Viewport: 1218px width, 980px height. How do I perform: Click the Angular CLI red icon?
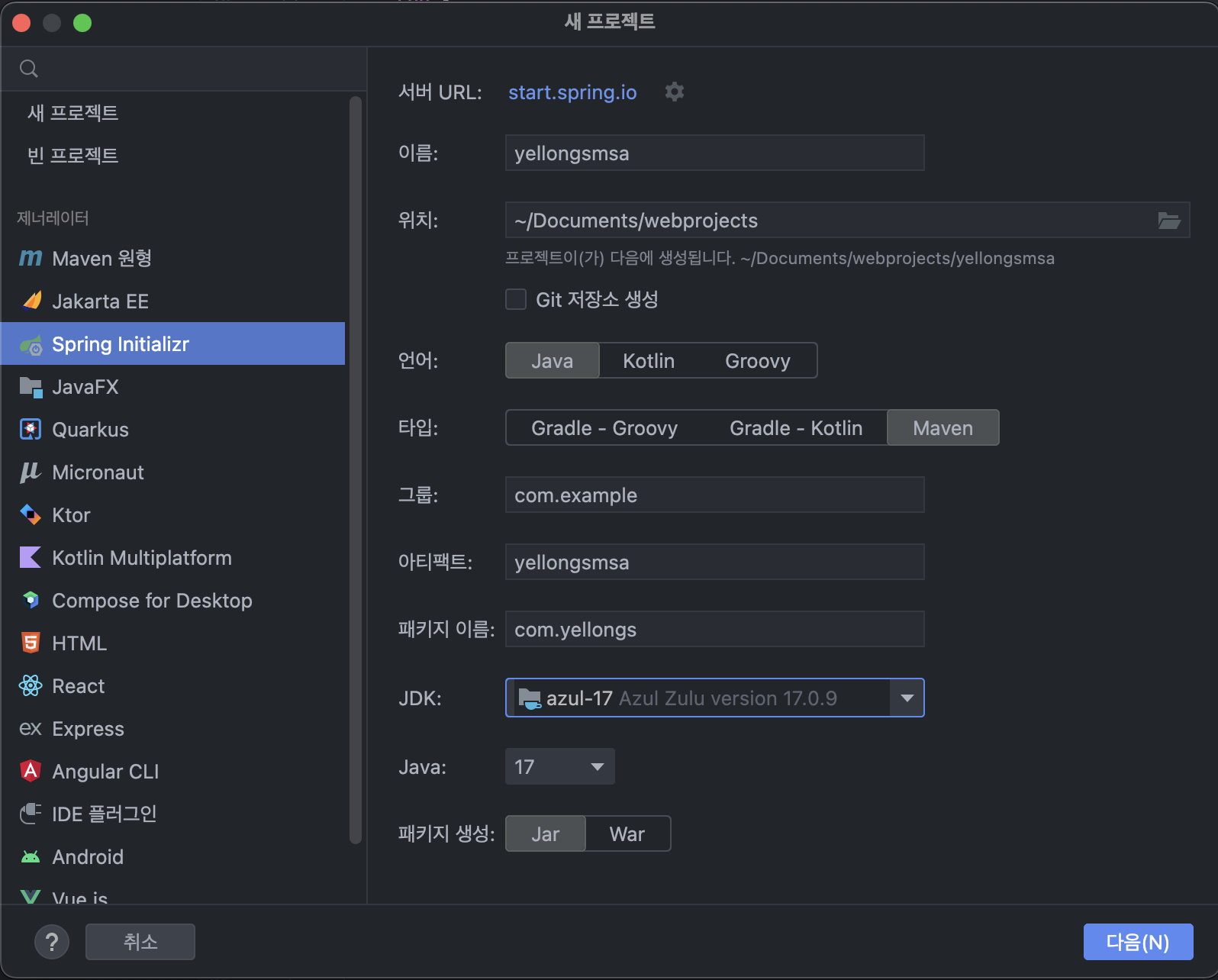pyautogui.click(x=31, y=771)
